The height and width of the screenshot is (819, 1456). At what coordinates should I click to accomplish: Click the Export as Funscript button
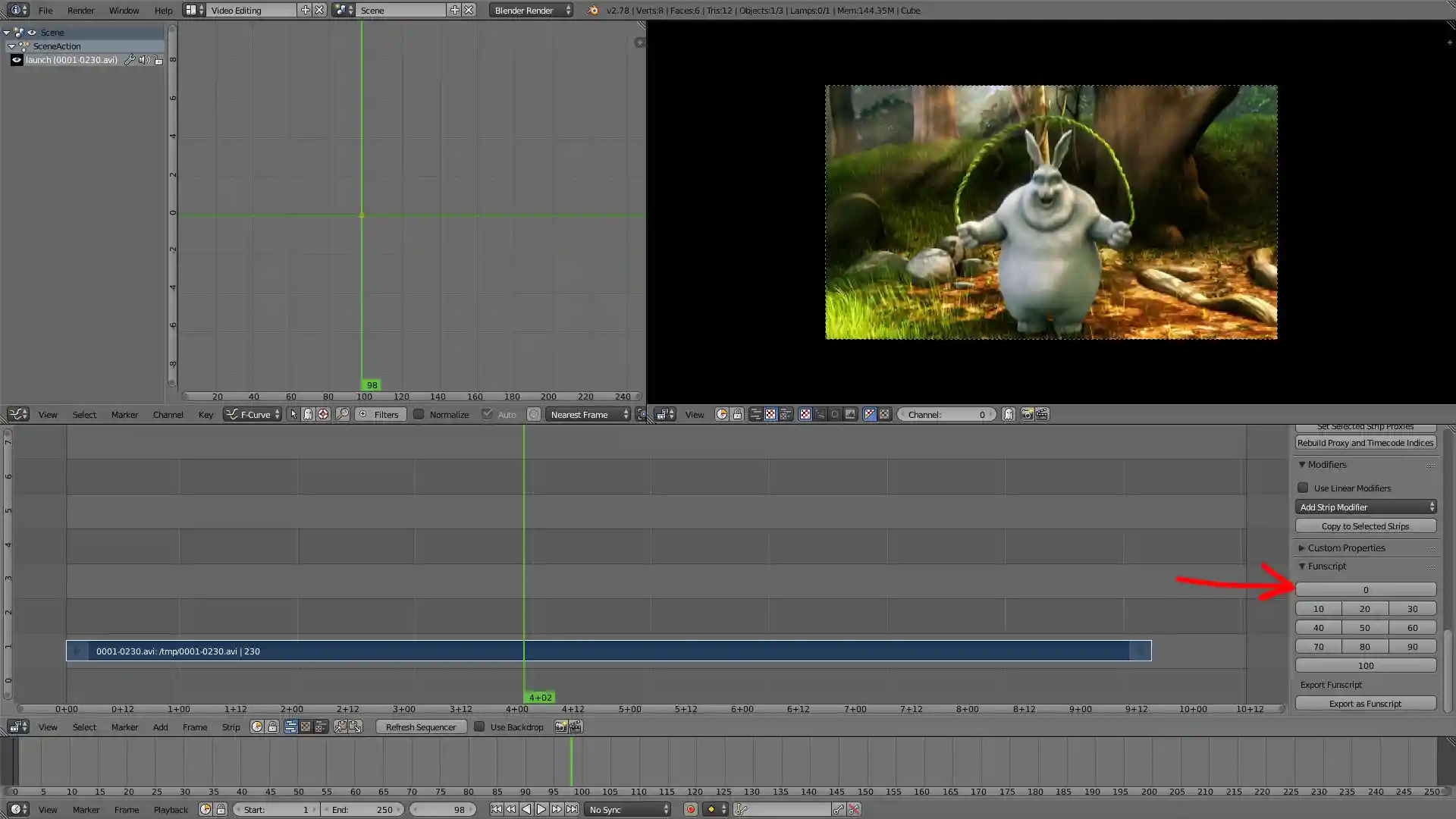click(x=1365, y=703)
